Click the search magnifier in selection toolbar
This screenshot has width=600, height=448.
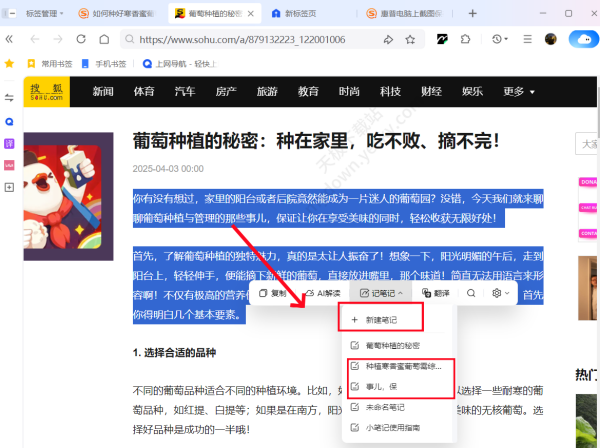point(471,293)
